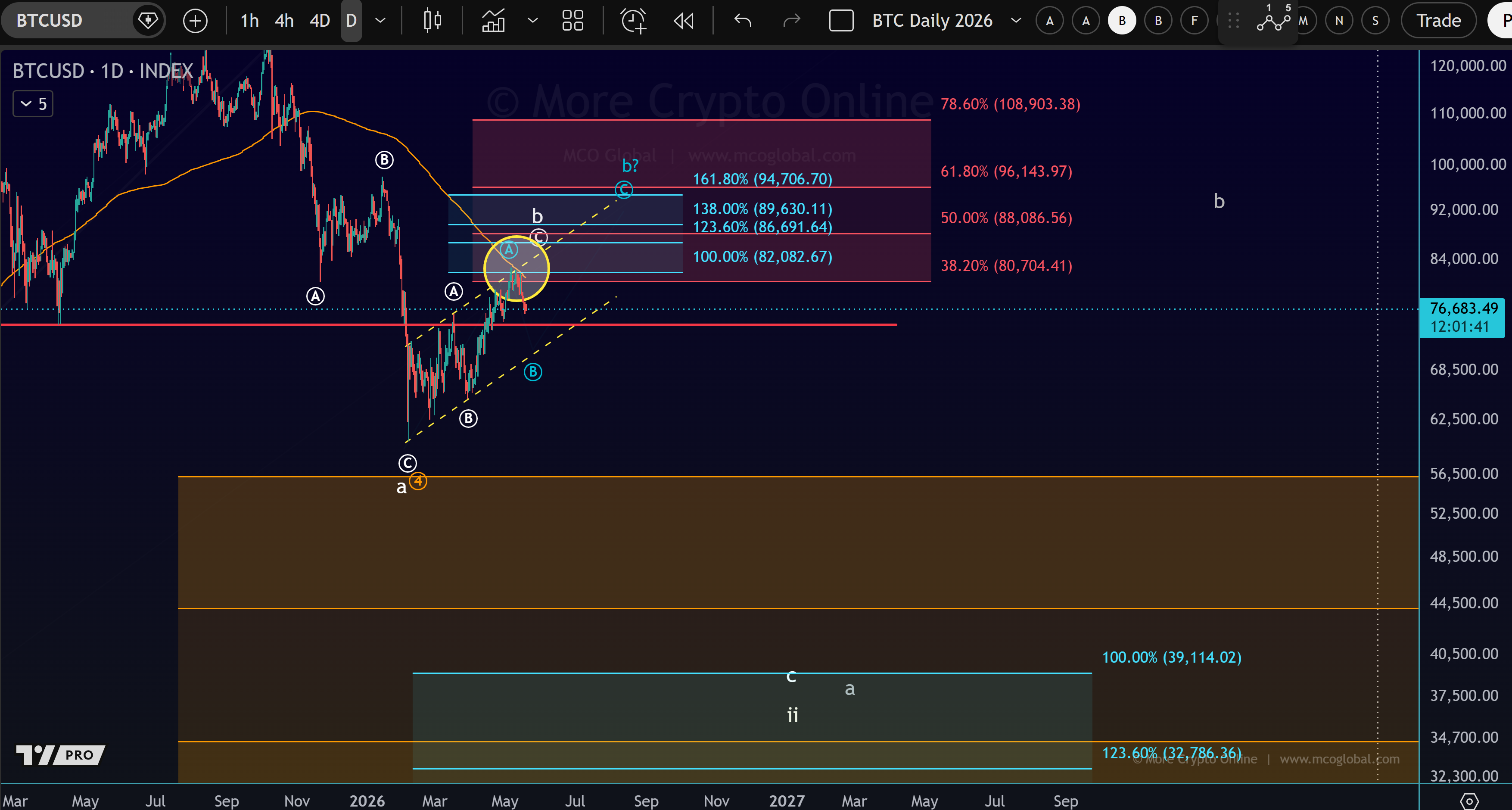
Task: Click the orange circled 4 wave label
Action: [x=418, y=481]
